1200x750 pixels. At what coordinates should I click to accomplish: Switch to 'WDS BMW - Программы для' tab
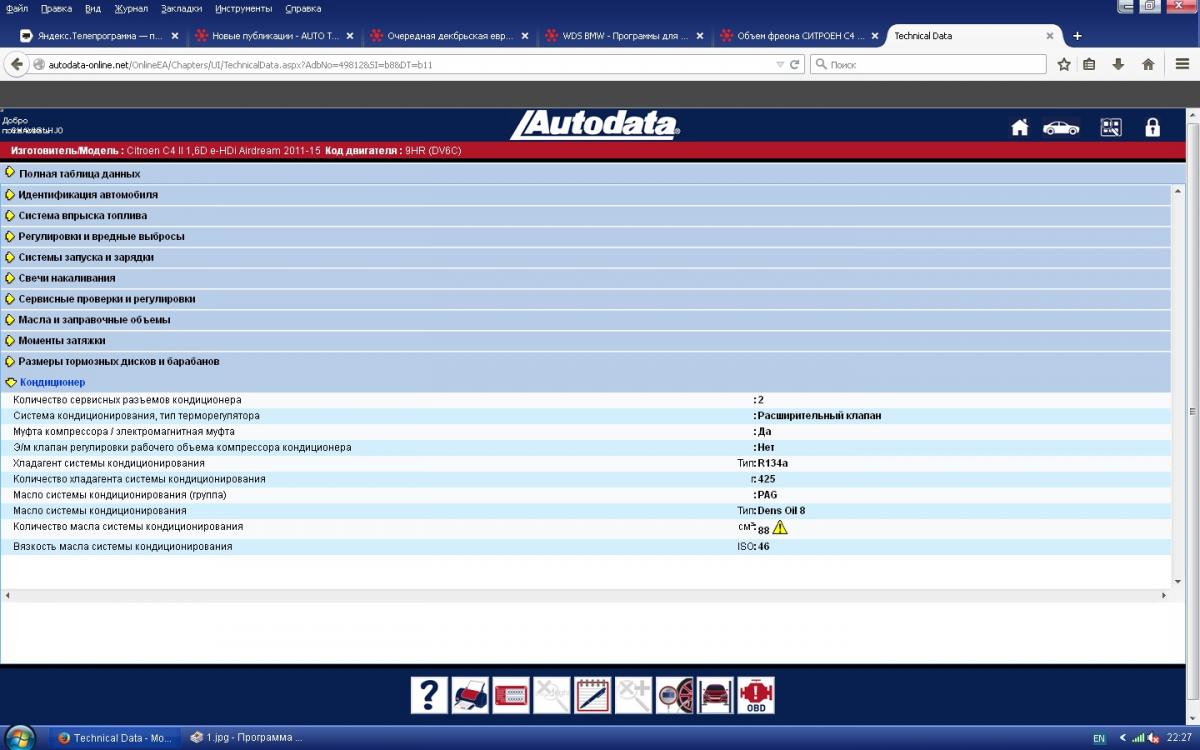(x=623, y=36)
